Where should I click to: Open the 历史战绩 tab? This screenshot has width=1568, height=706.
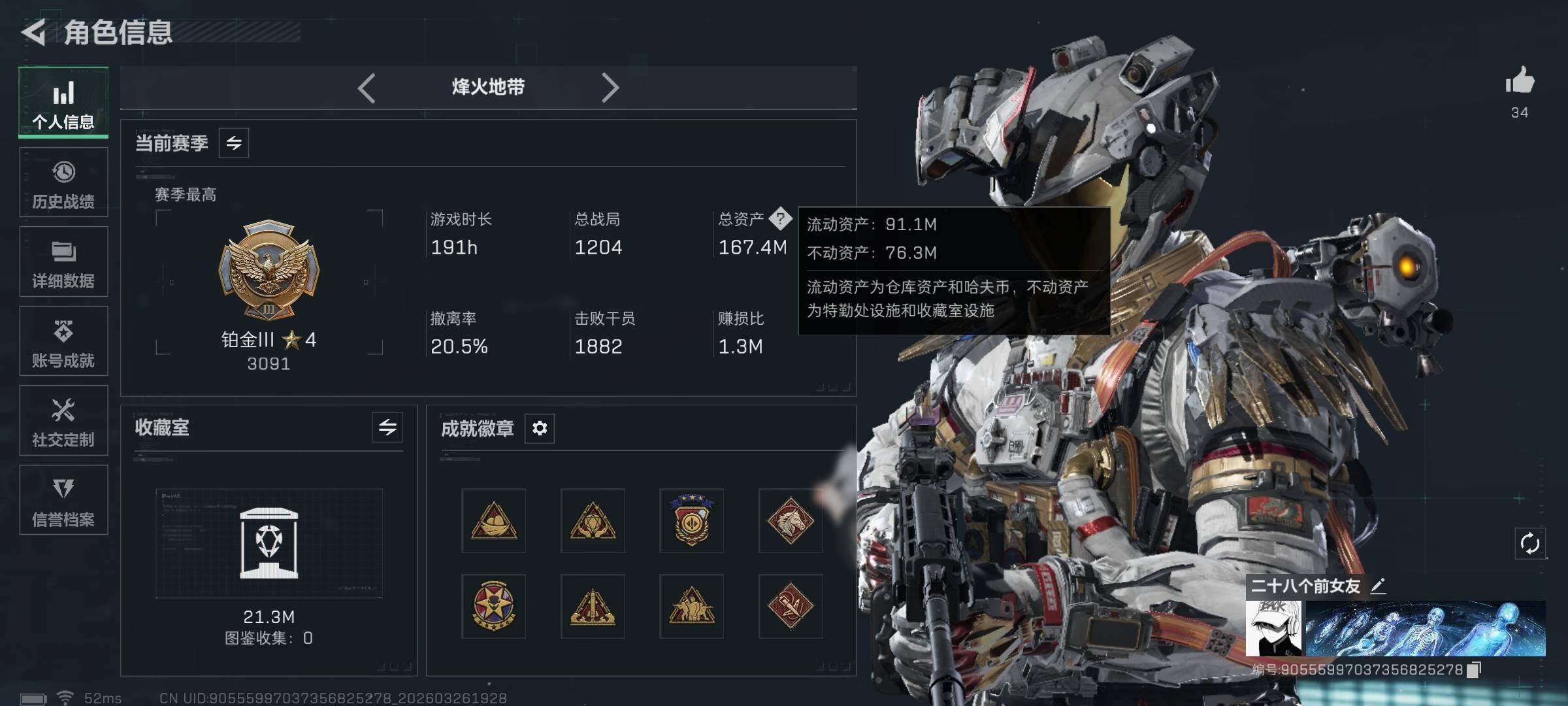click(63, 182)
